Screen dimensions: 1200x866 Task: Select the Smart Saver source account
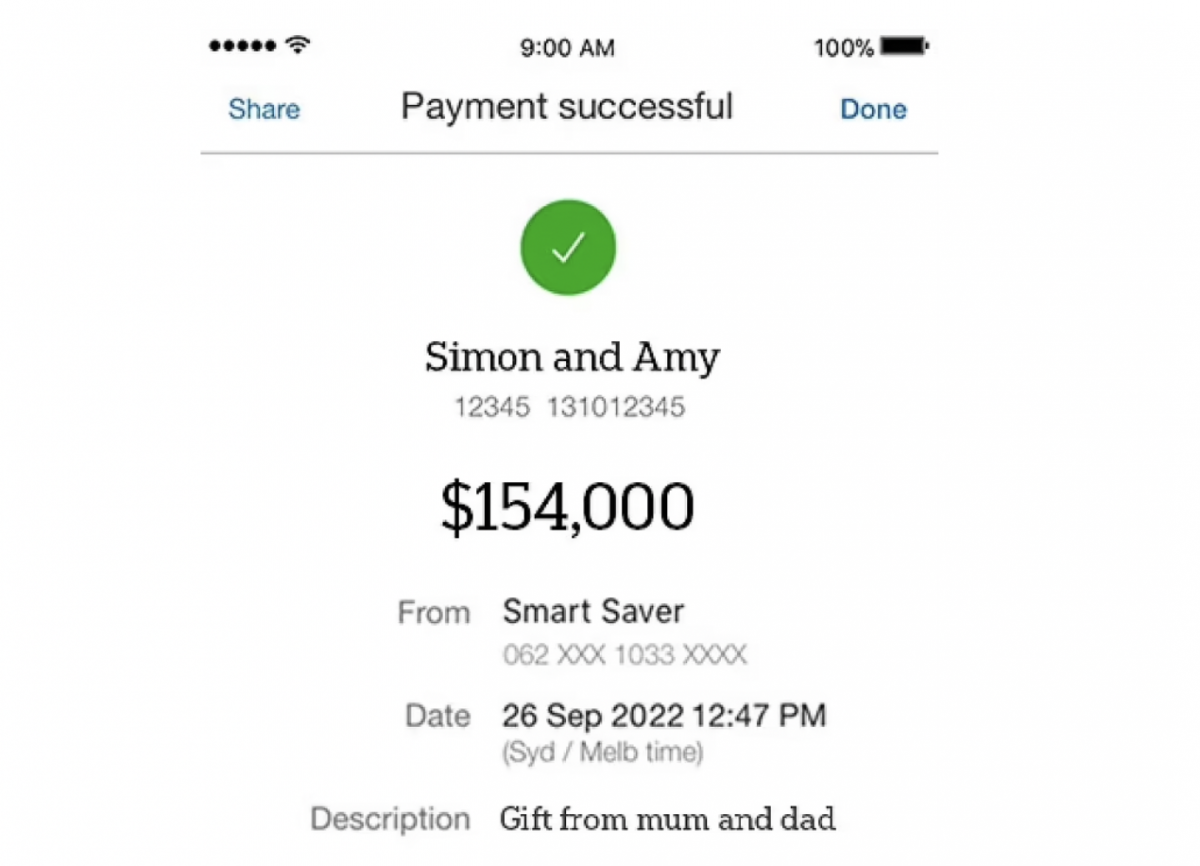(593, 611)
